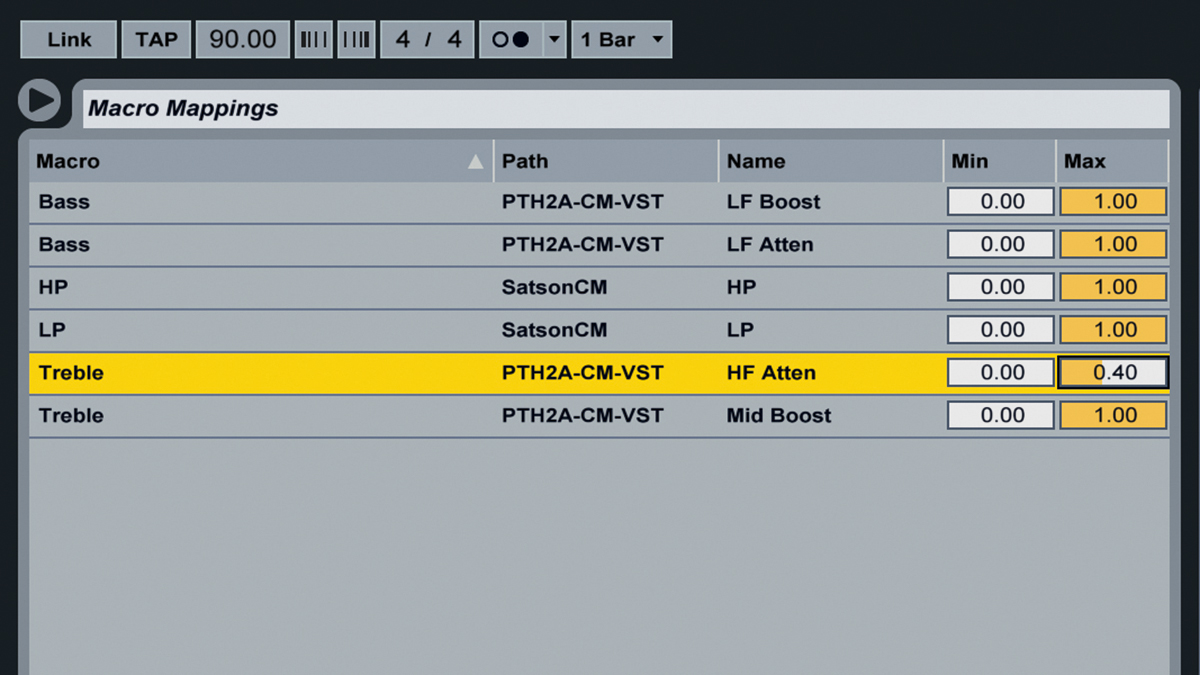Screen dimensions: 1200x675
Task: Open the 1 Bar quantization menu
Action: 621,40
